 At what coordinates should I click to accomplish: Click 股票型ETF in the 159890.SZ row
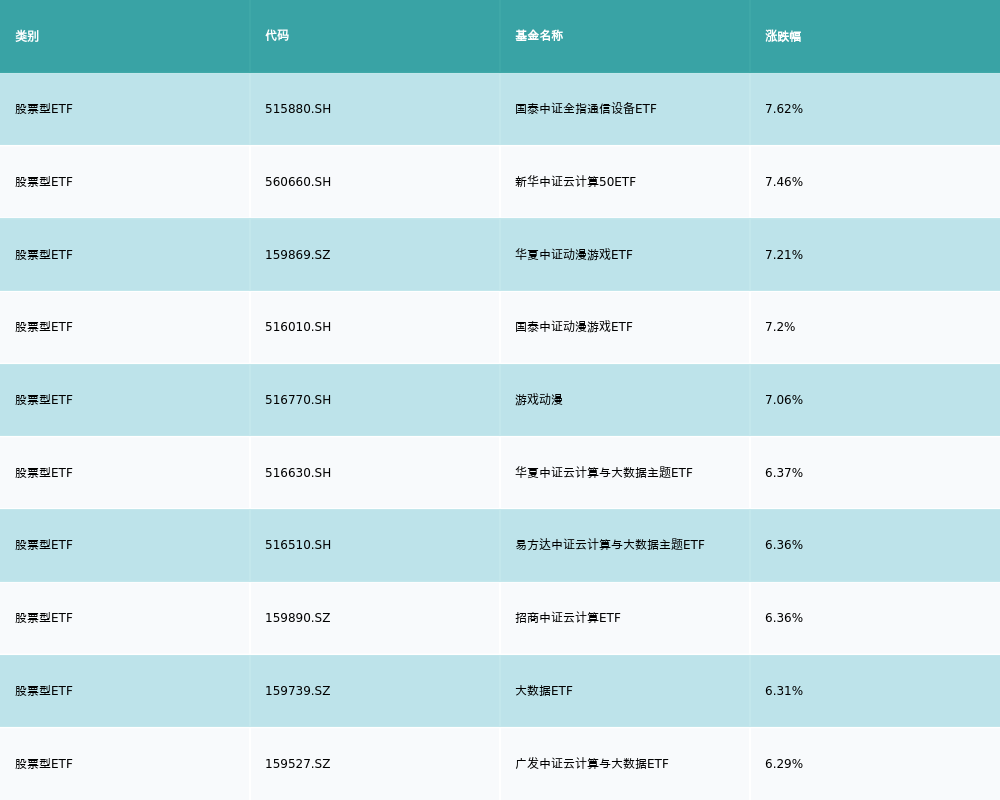tap(44, 618)
